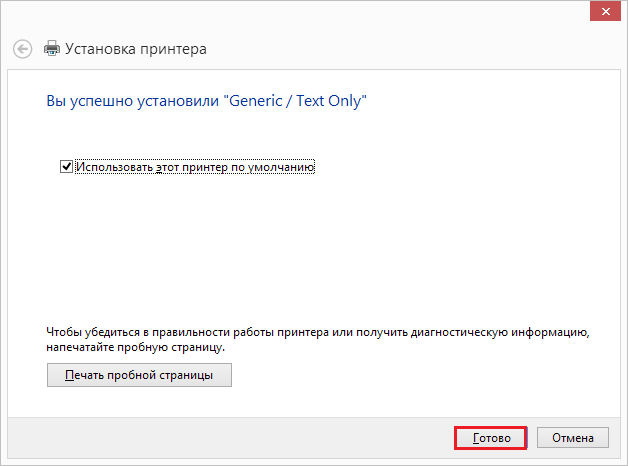Click the word 'Печать' on the test button
The image size is (628, 466).
(84, 375)
